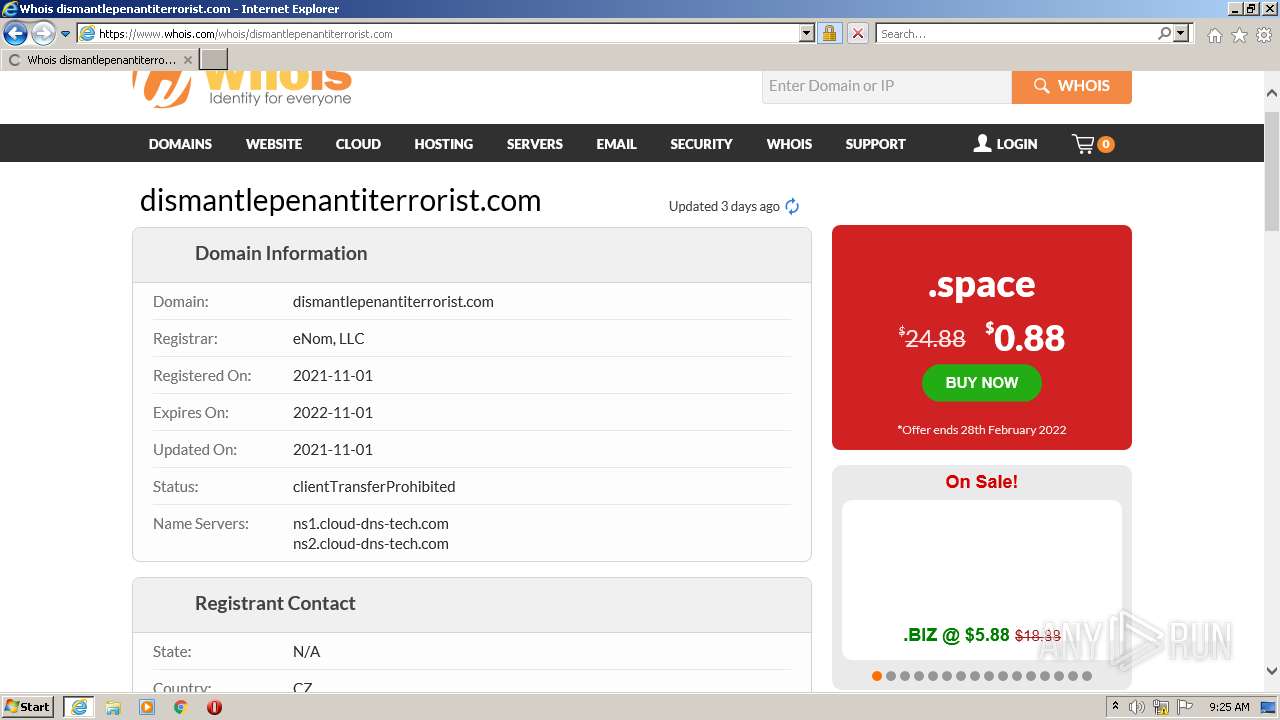The height and width of the screenshot is (720, 1280).
Task: Open the favorites star icon
Action: pos(1239,35)
